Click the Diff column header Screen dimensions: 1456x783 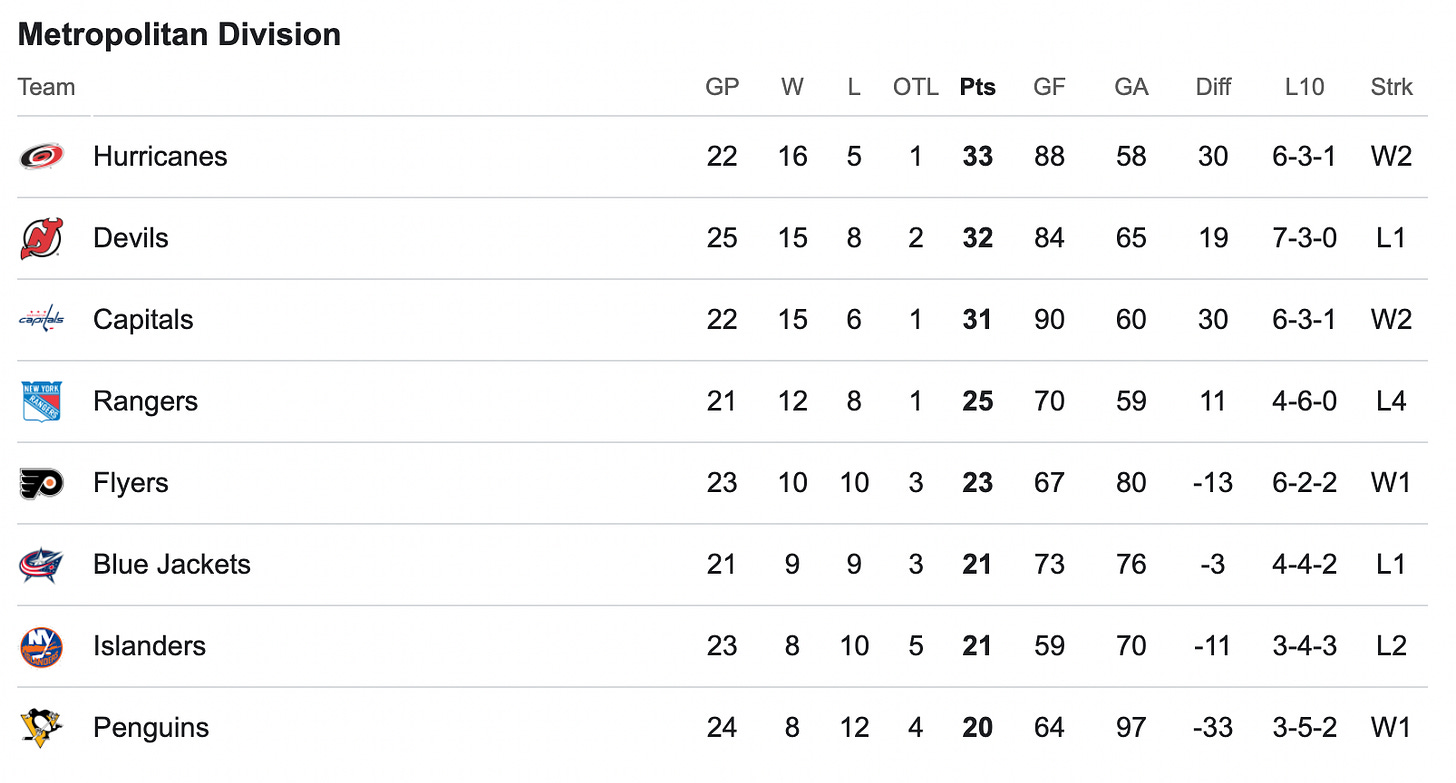click(x=1213, y=87)
